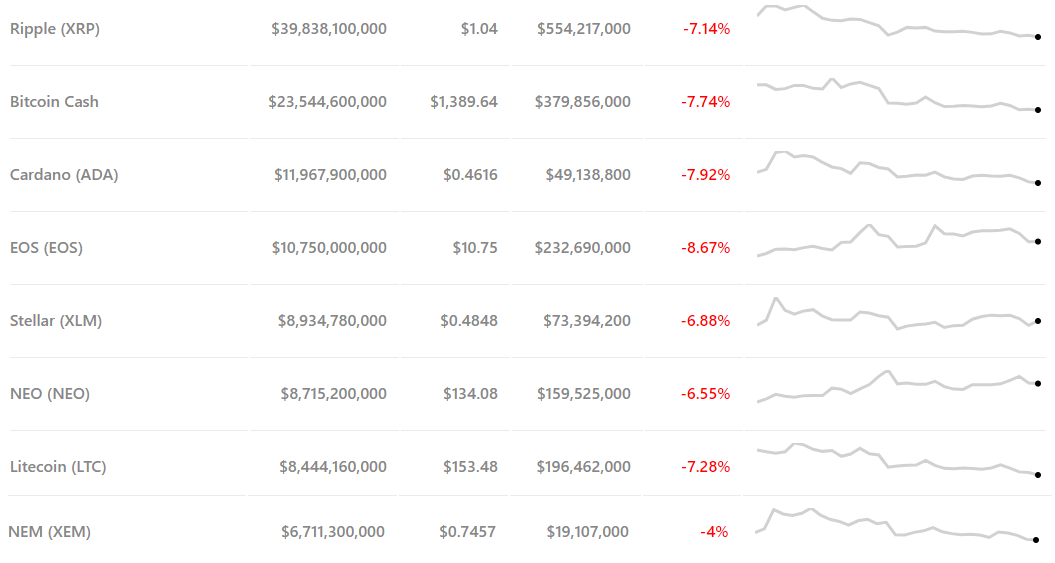Click the Litecoin sparkline chart

point(898,460)
